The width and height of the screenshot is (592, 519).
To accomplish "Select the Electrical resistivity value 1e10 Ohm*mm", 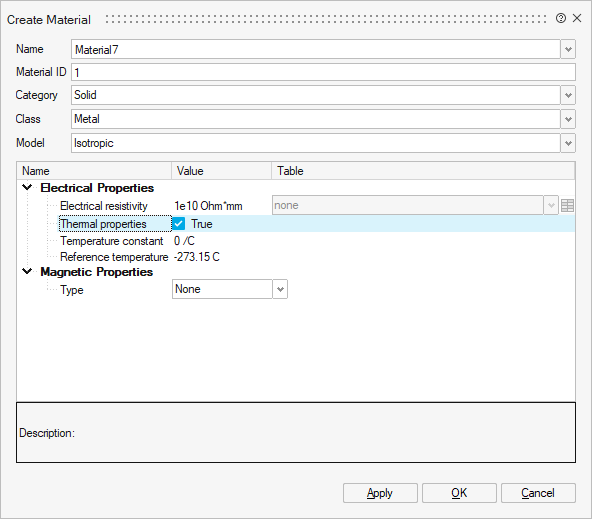I will coord(208,206).
